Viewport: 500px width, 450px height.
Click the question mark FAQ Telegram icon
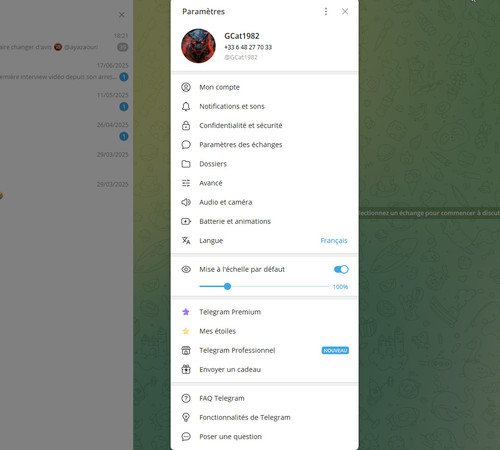pos(186,398)
